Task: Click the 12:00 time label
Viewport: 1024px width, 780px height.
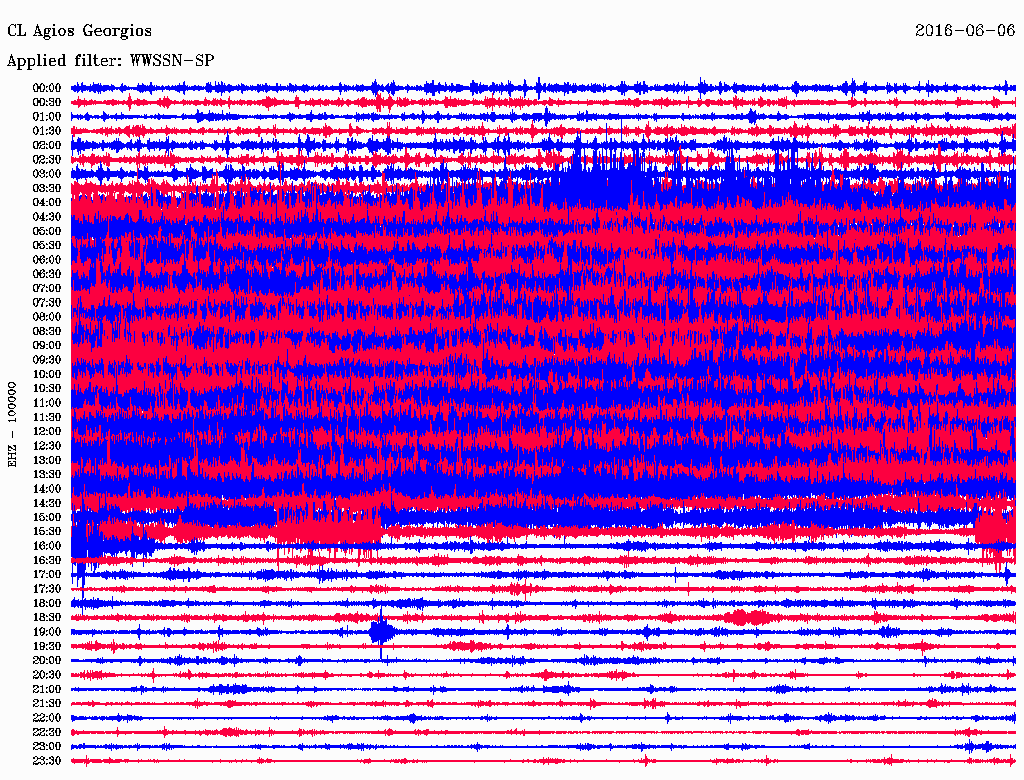Action: (x=47, y=431)
